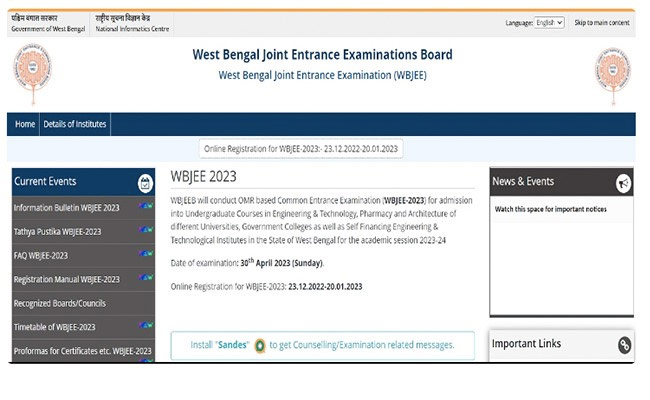Screen dimensions: 650x400
Task: Click the Online Registration for WBJEE-2023 banner
Action: point(301,148)
